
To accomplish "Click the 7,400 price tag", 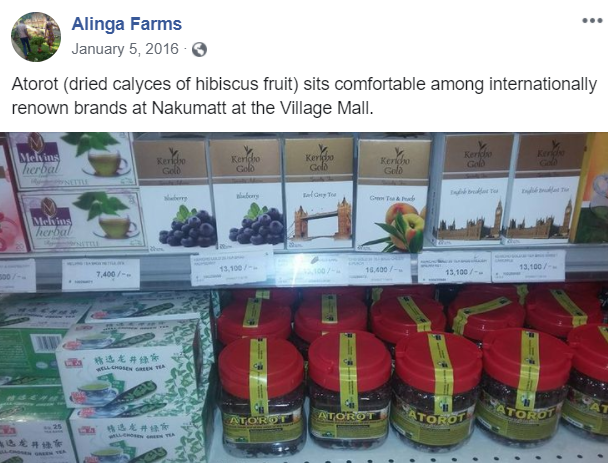I will pos(101,274).
